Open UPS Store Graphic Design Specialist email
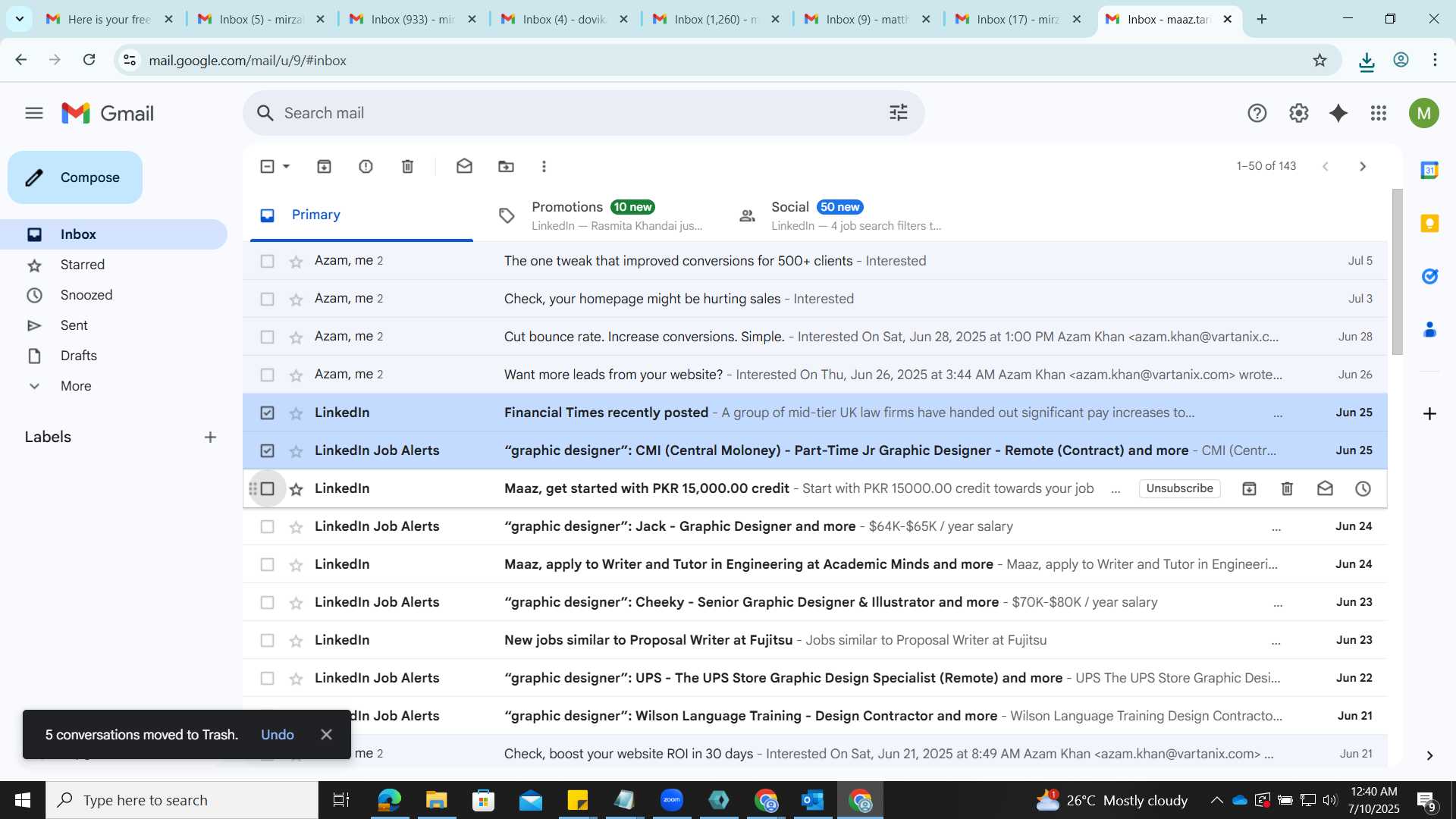Image resolution: width=1456 pixels, height=819 pixels. point(815,678)
